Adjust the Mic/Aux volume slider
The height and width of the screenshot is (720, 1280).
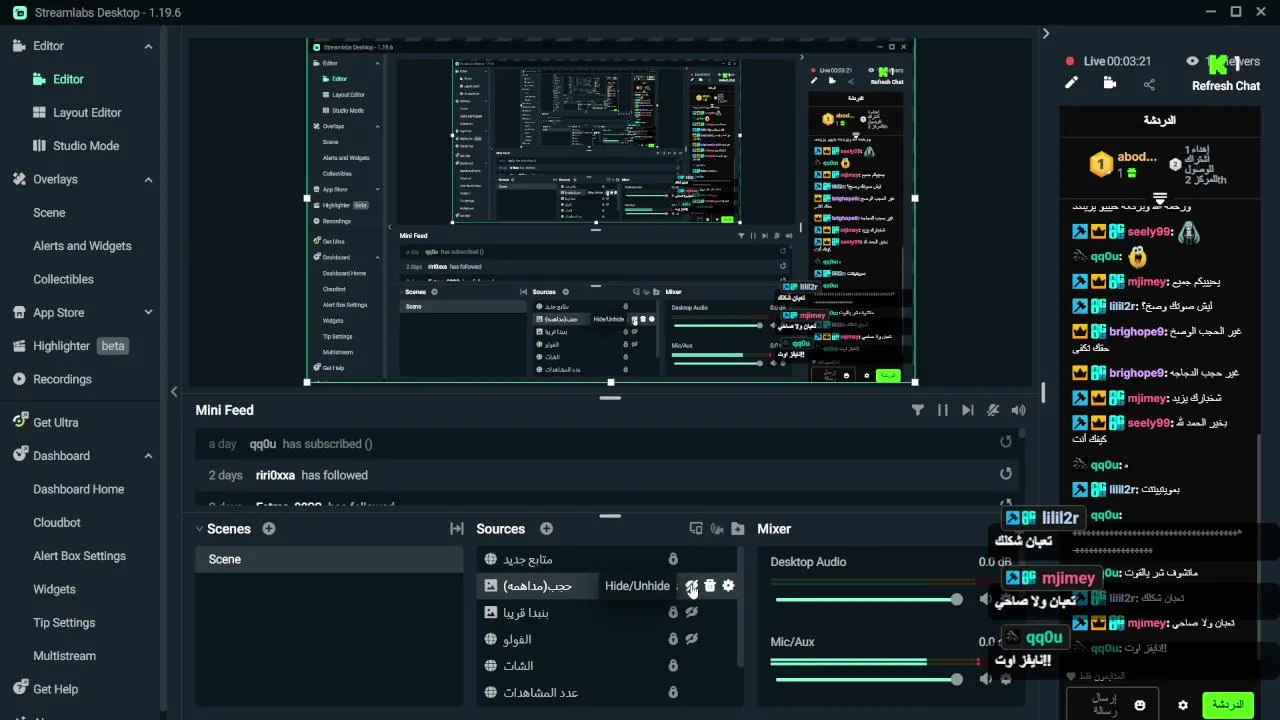click(x=869, y=680)
